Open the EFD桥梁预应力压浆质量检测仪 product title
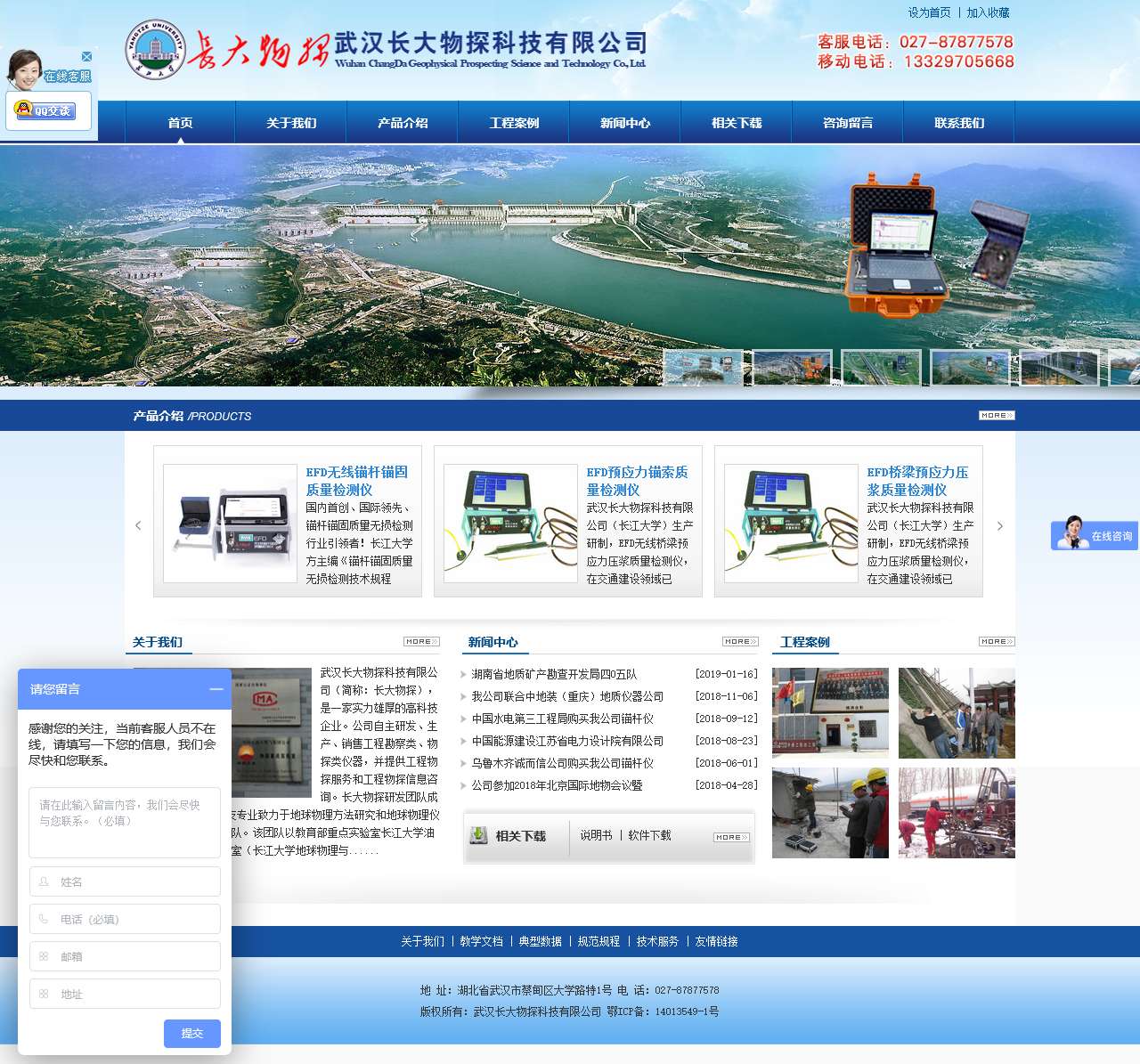Image resolution: width=1140 pixels, height=1064 pixels. [918, 481]
